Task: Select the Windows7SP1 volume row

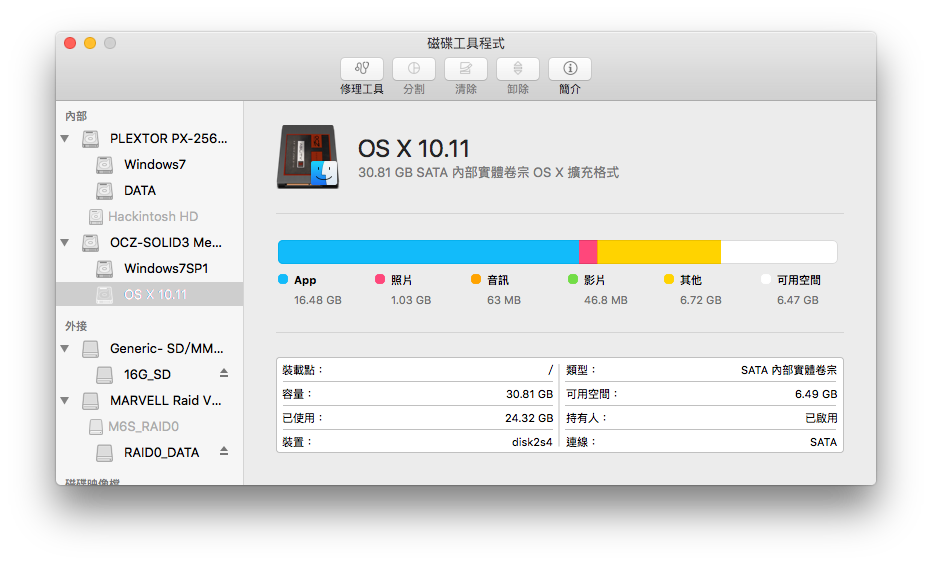Action: pyautogui.click(x=150, y=269)
